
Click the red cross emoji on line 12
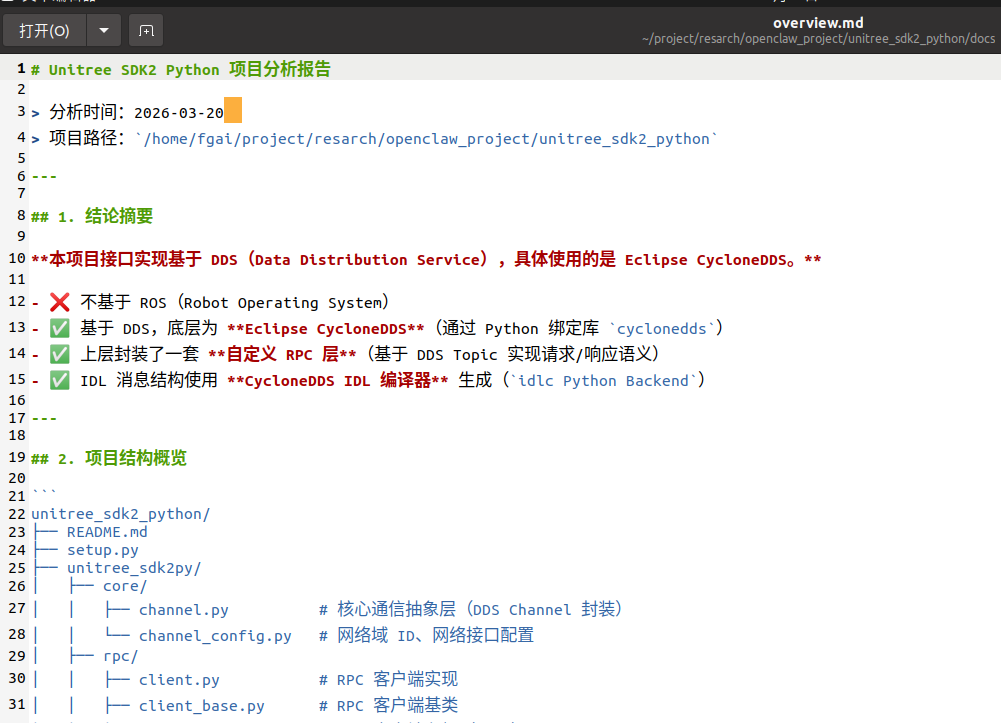59,302
